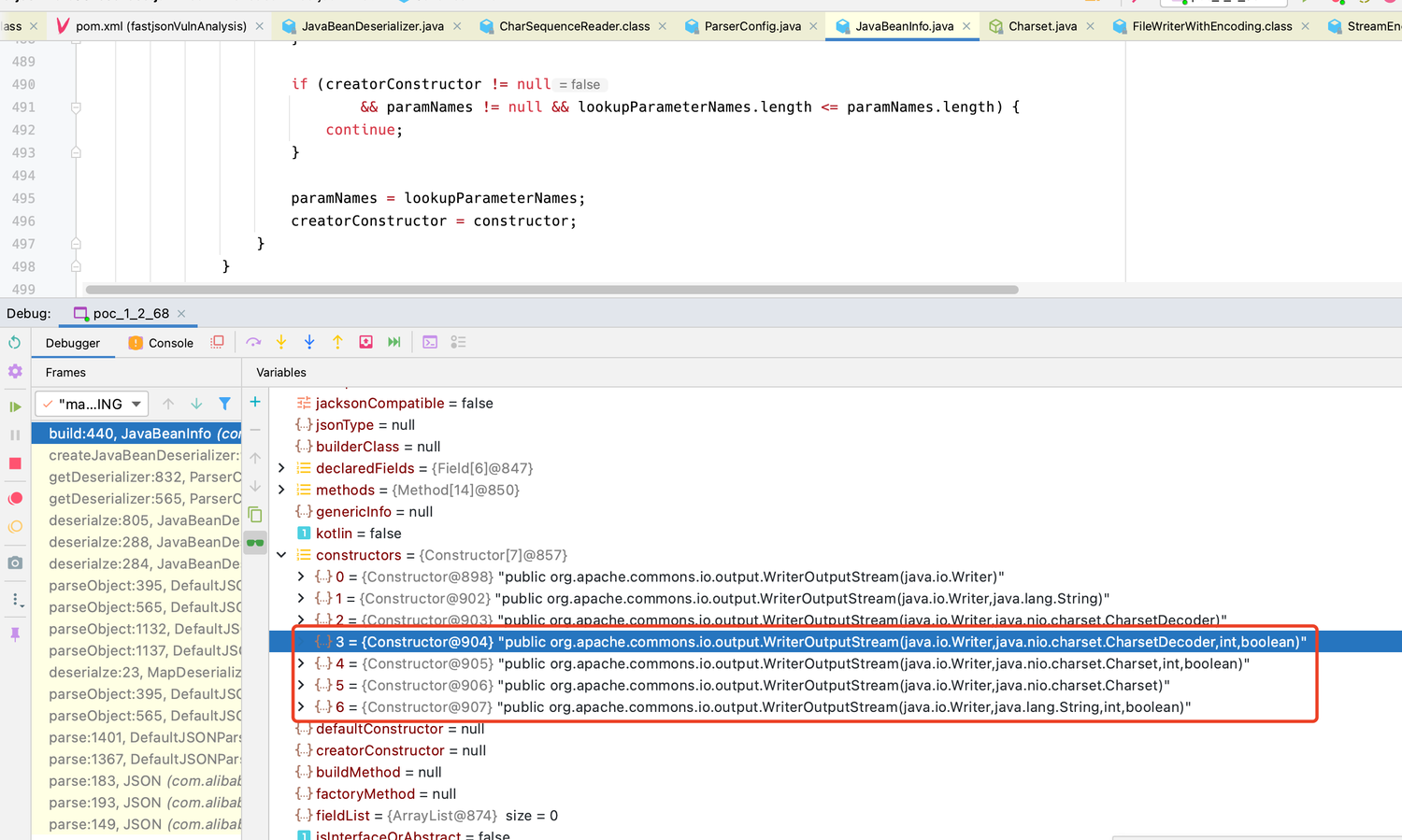Select frame getDeserializer:832
Viewport: 1402px width, 840px height.
[x=136, y=477]
